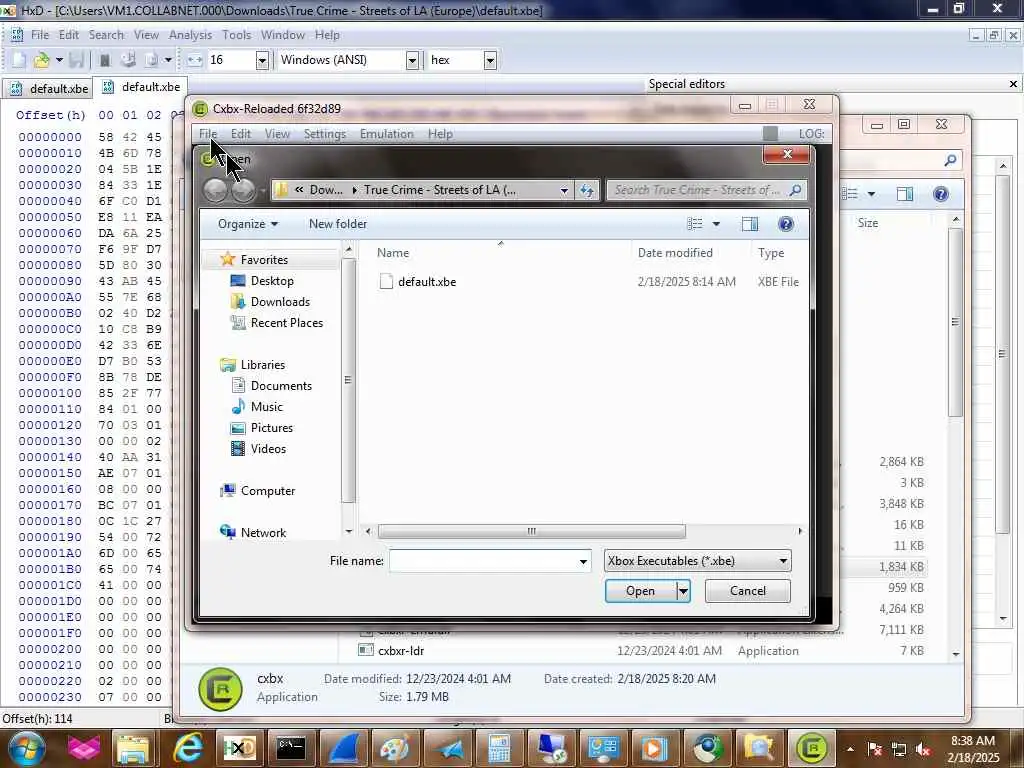Select default.xbe in the file list
The image size is (1024, 768).
pos(427,282)
